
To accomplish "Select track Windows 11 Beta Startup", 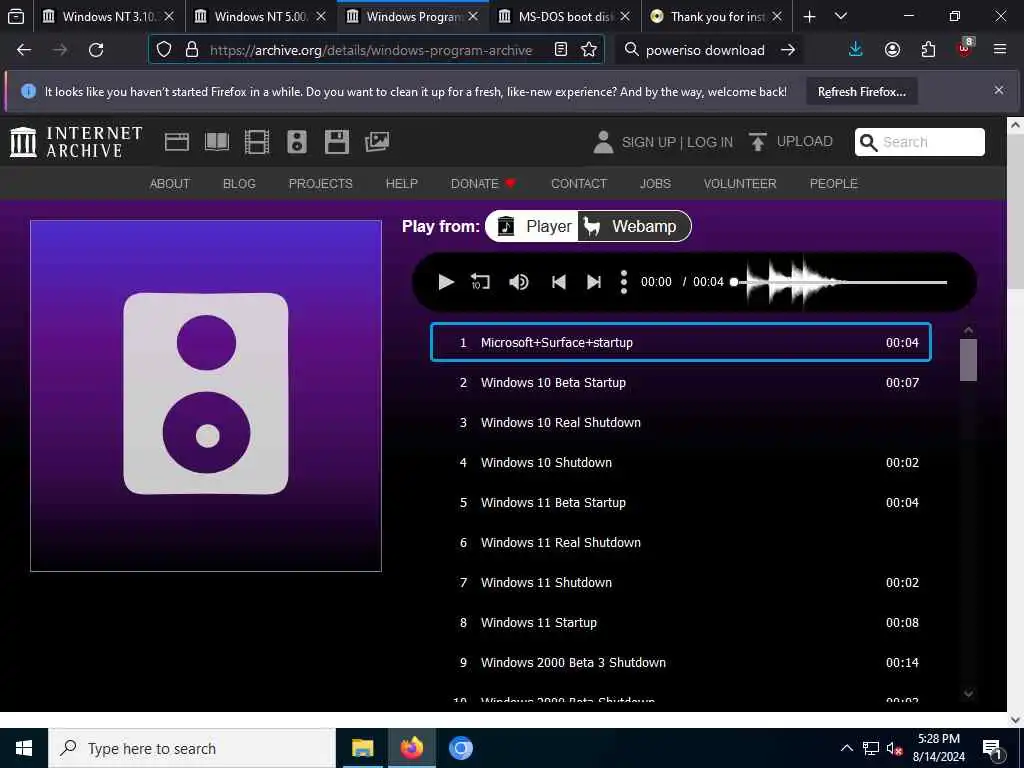I will 680,502.
